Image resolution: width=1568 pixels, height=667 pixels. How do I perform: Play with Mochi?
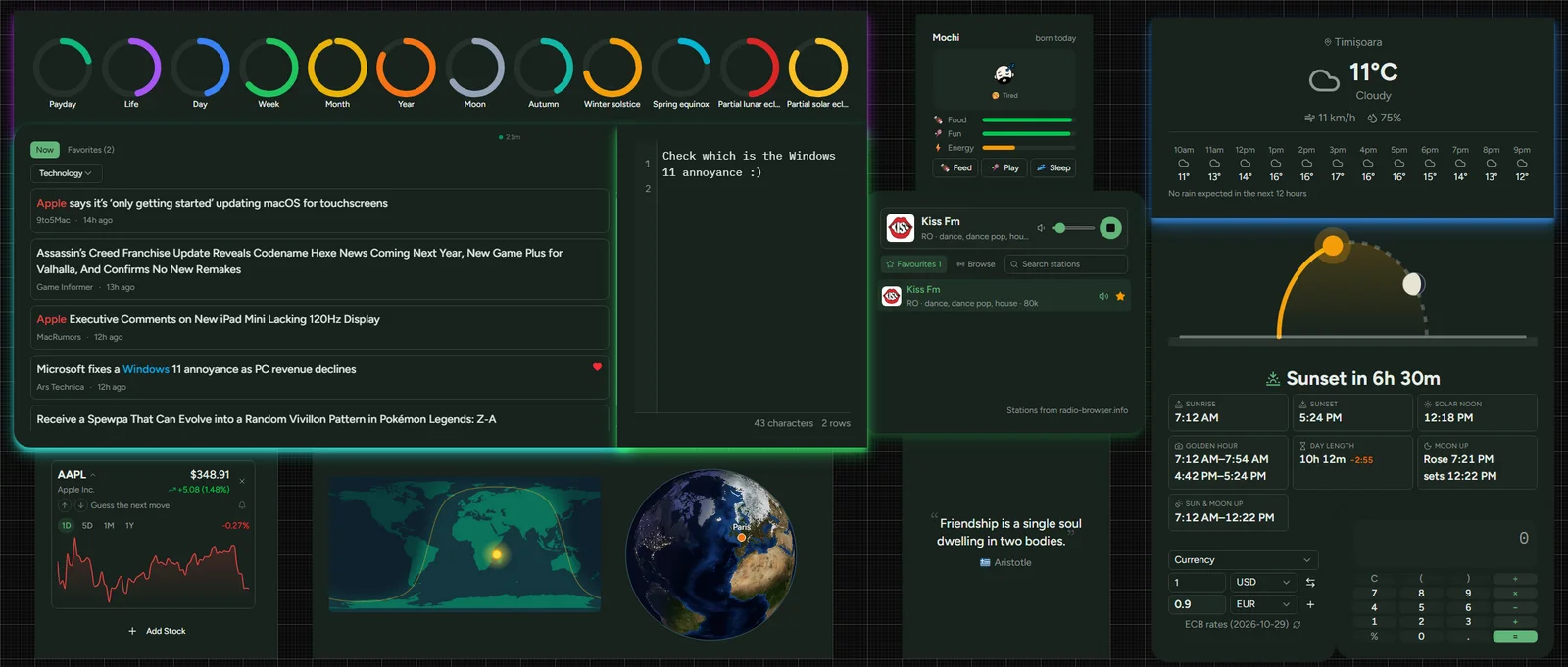[1004, 167]
